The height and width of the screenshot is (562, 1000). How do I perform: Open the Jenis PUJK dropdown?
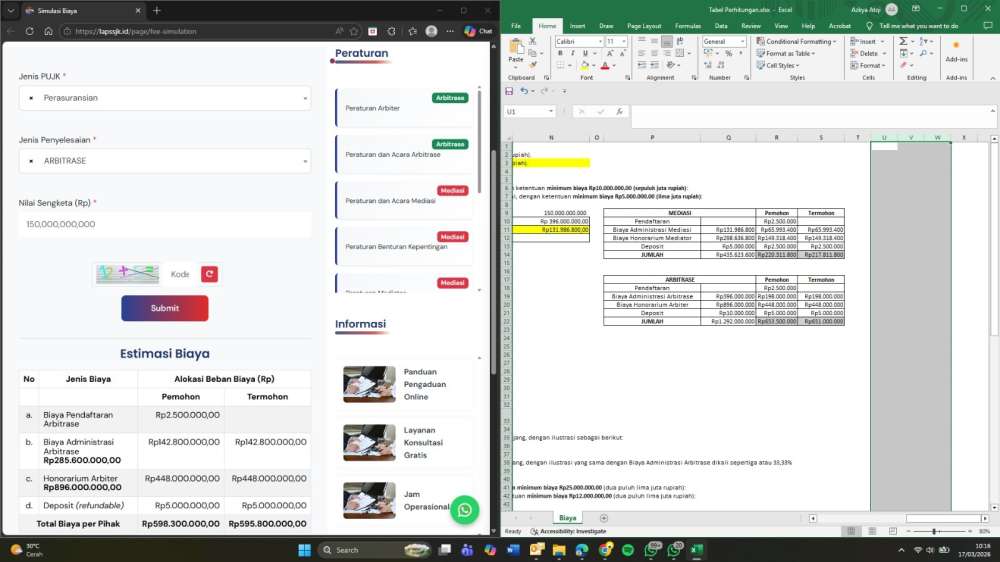(x=165, y=98)
